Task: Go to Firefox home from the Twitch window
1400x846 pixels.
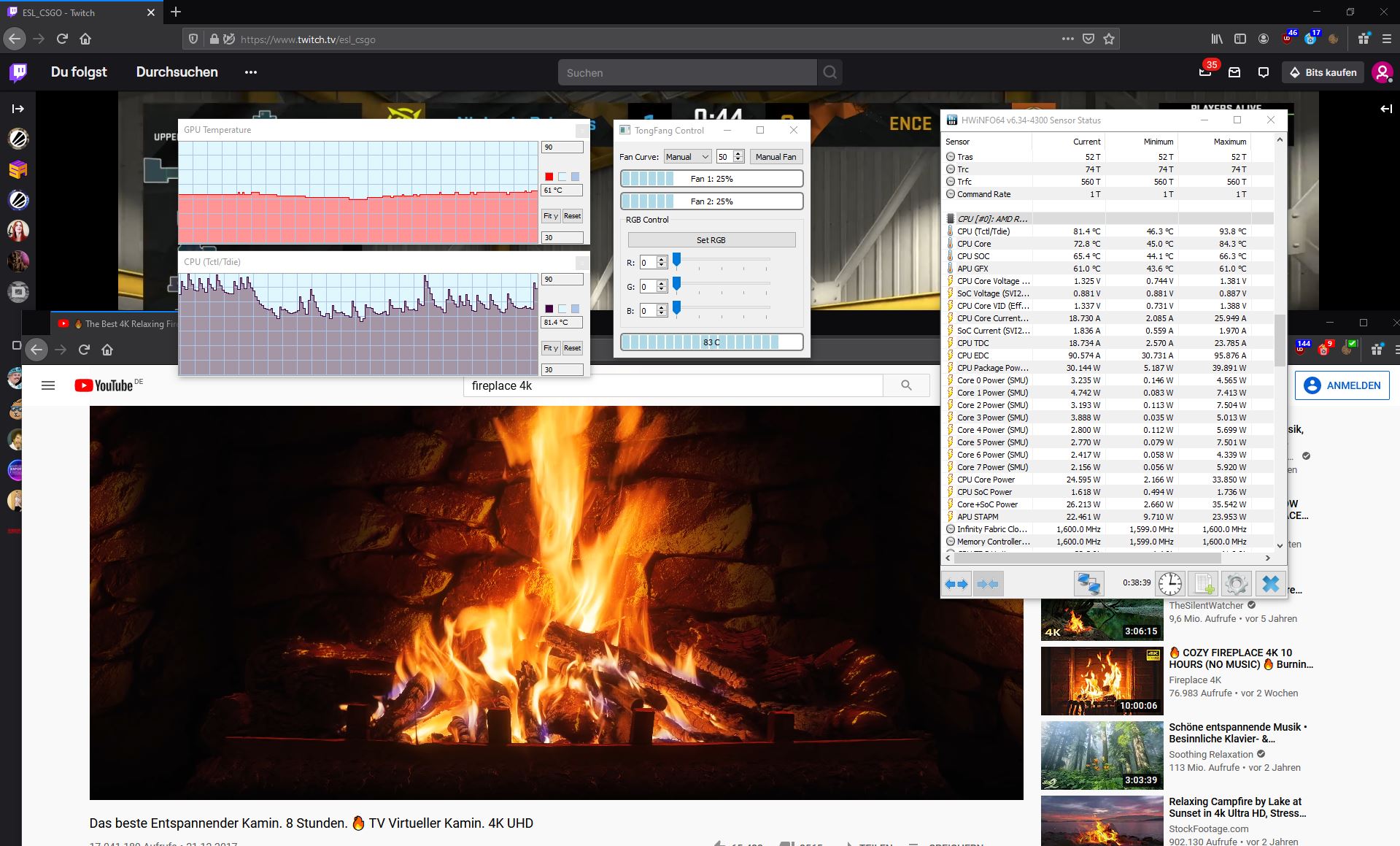Action: [x=85, y=39]
